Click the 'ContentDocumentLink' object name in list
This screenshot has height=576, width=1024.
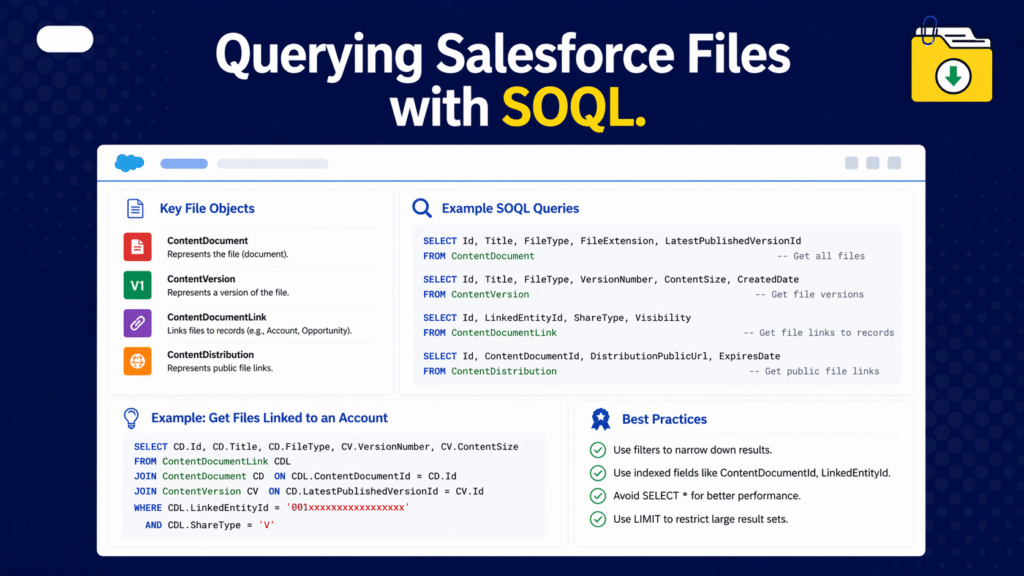tap(217, 317)
